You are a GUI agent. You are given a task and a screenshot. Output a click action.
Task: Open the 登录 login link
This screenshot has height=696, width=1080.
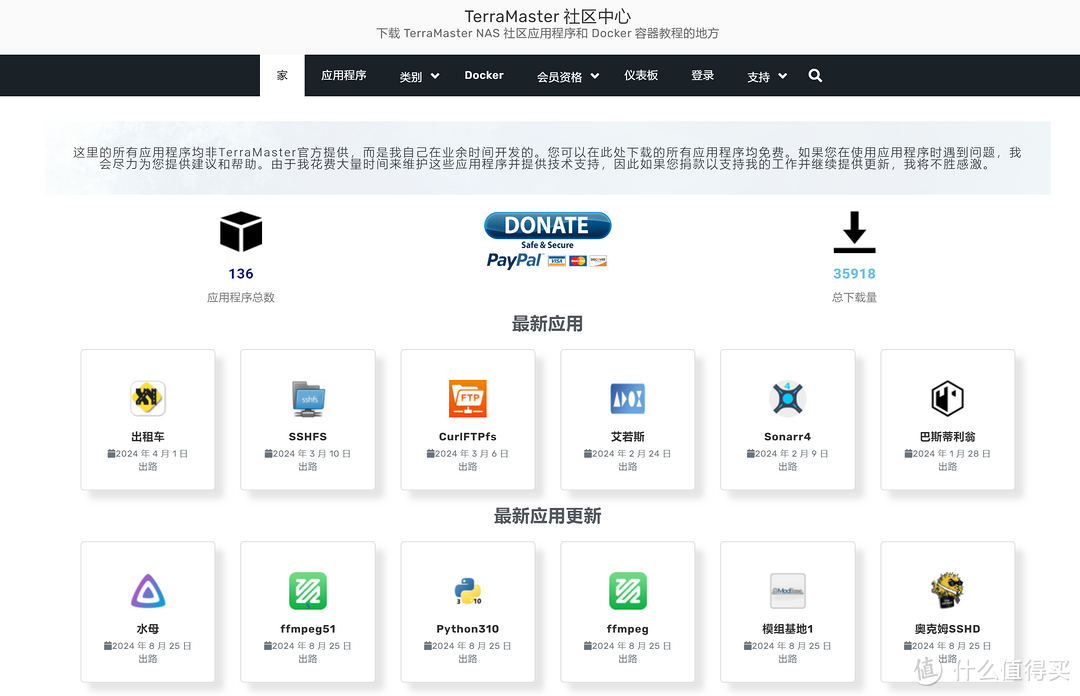pyautogui.click(x=702, y=75)
